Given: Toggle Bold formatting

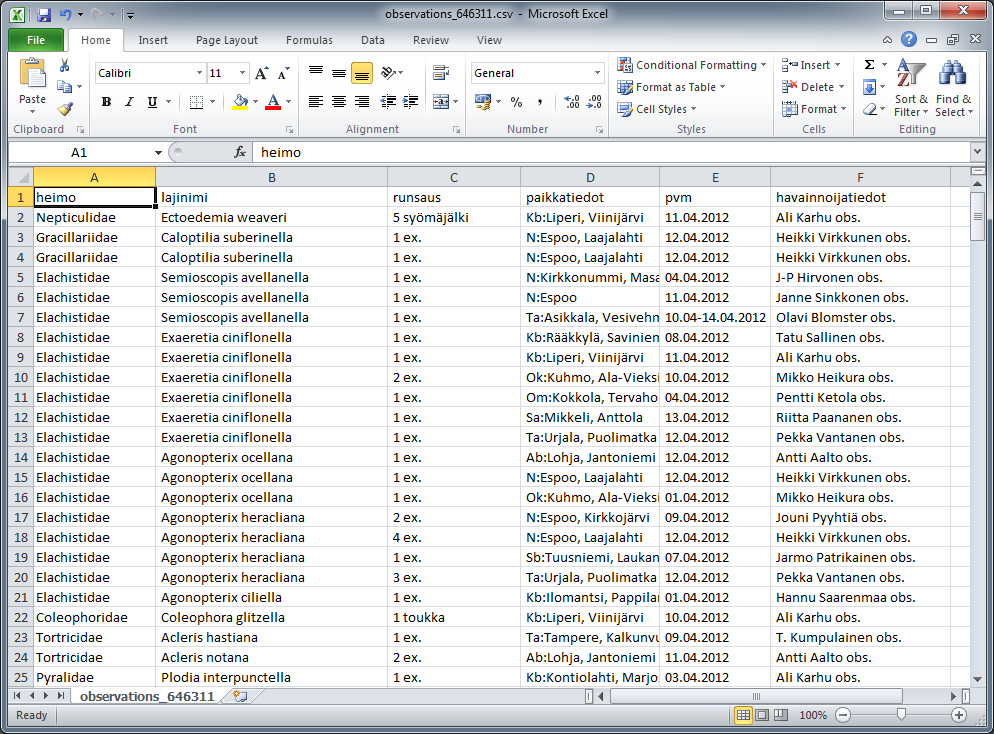Looking at the screenshot, I should (x=106, y=102).
